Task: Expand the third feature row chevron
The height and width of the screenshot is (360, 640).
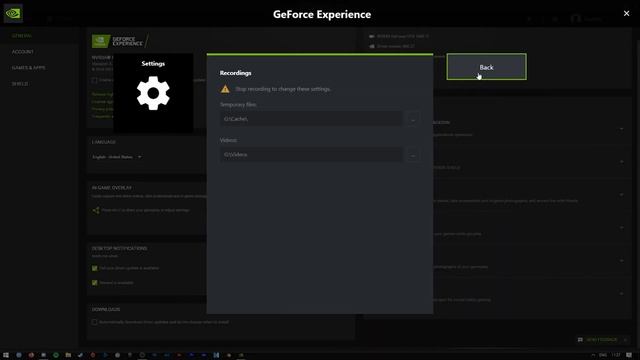Action: point(622,195)
